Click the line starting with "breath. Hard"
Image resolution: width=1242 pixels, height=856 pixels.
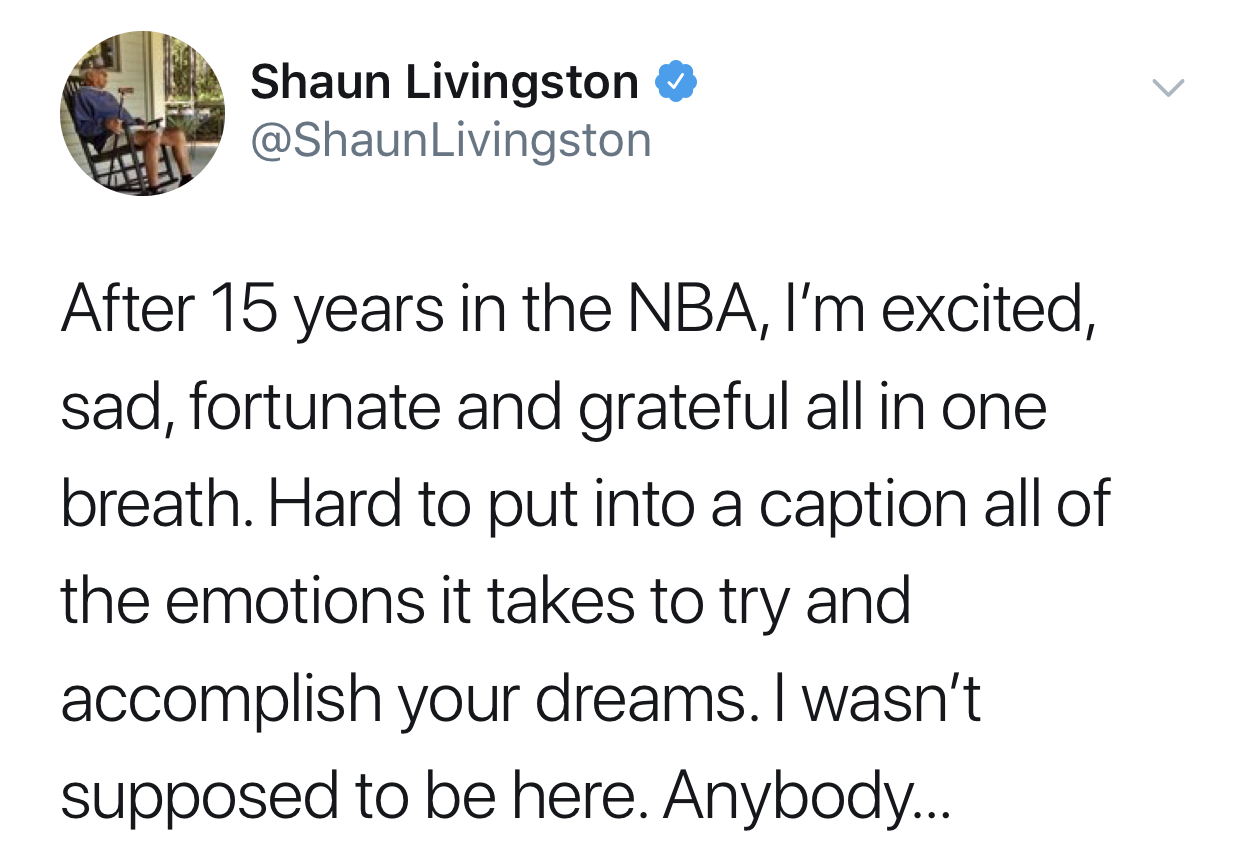585,504
